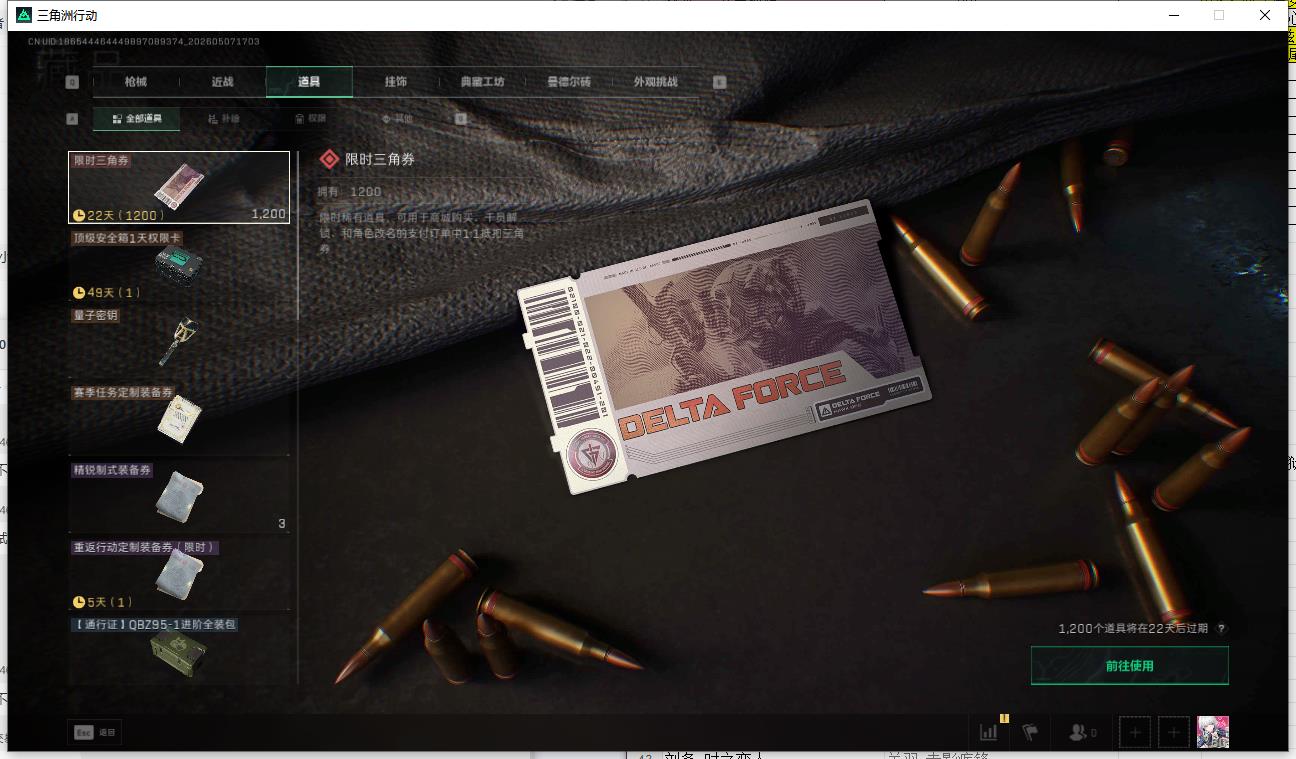1296x759 pixels.
Task: Open the expiry help question mark
Action: (1221, 629)
